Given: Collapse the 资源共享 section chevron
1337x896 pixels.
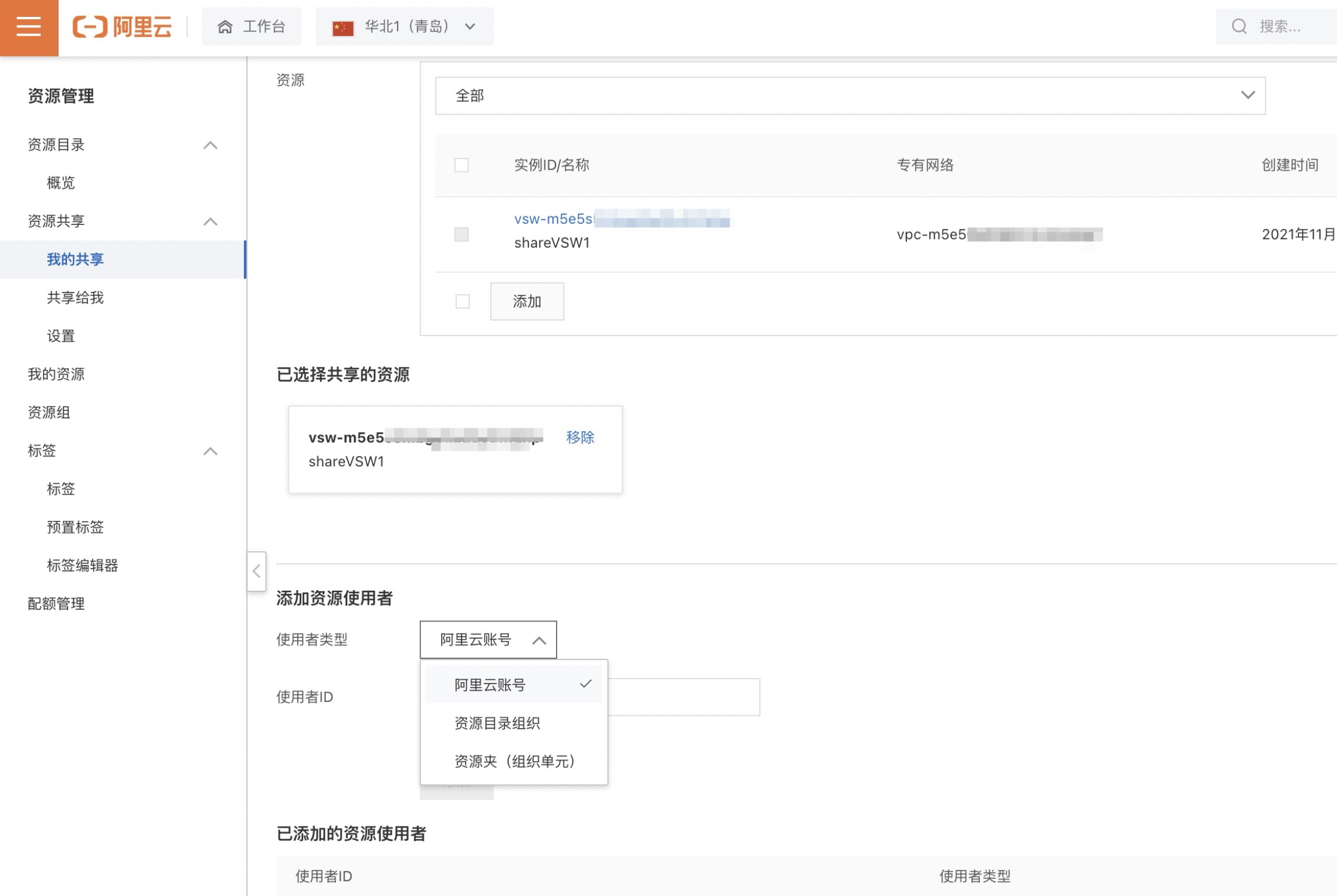Looking at the screenshot, I should click(x=210, y=221).
